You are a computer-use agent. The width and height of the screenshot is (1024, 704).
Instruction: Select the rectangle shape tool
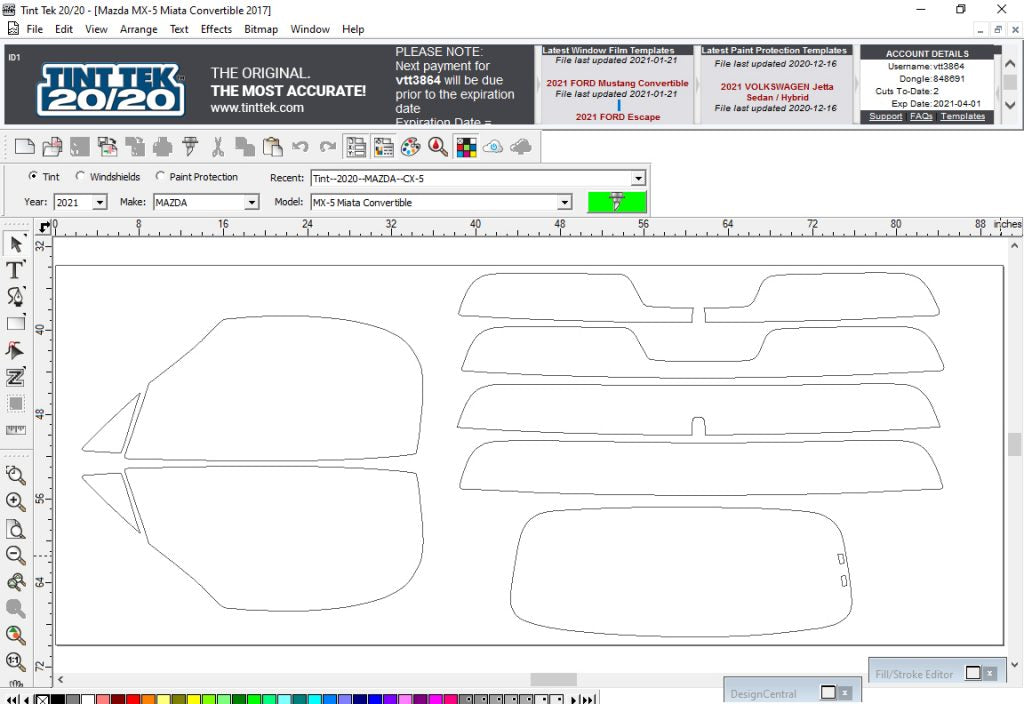(x=16, y=323)
